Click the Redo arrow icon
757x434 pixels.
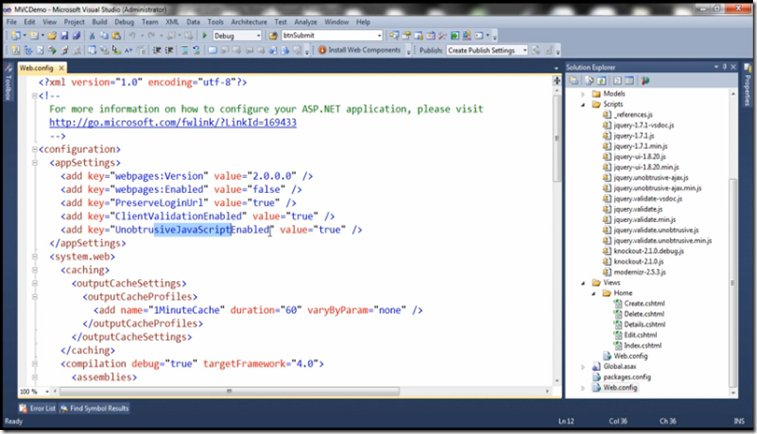(x=152, y=36)
